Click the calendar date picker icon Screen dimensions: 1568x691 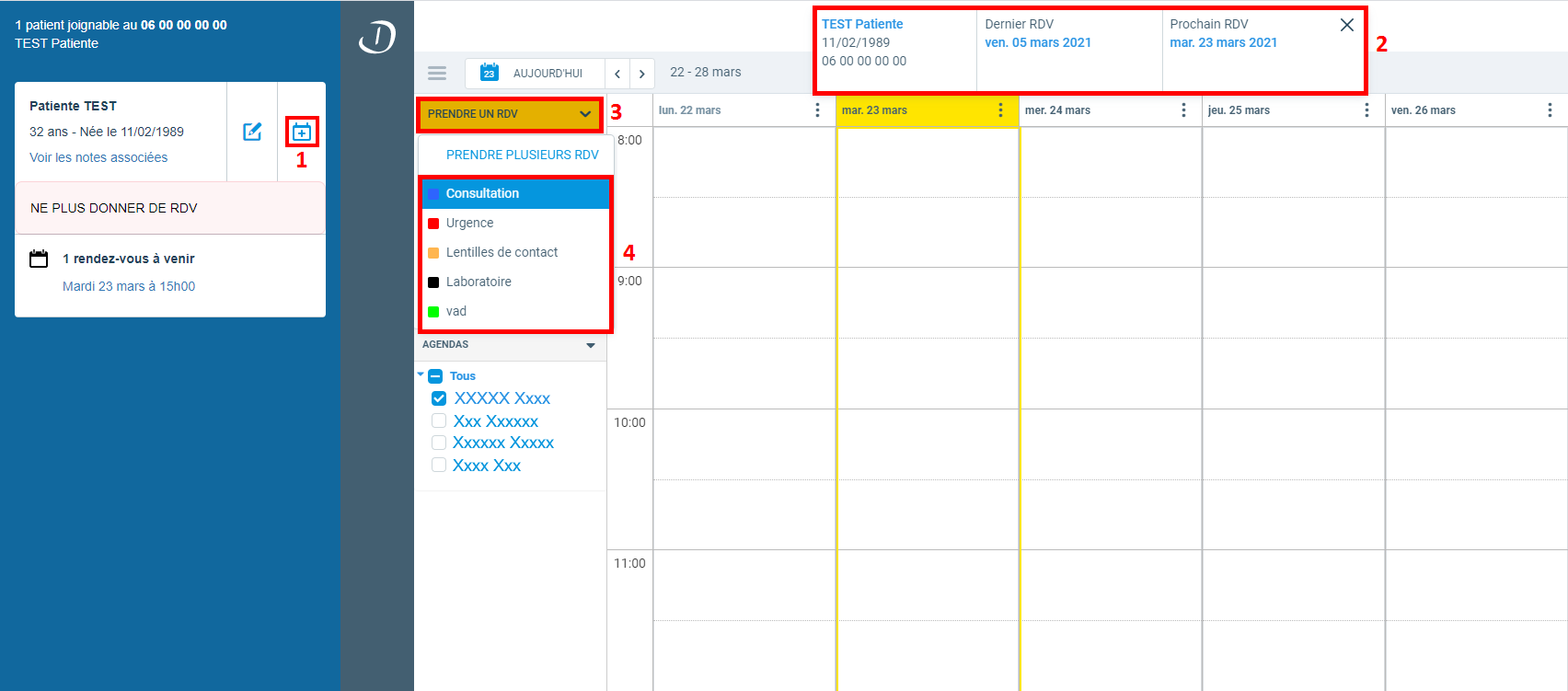(490, 73)
